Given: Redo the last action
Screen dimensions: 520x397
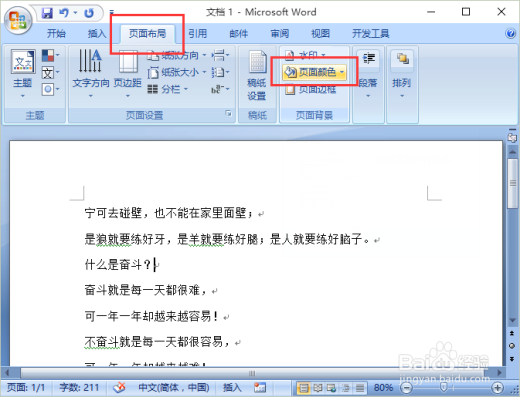Looking at the screenshot, I should (x=89, y=13).
